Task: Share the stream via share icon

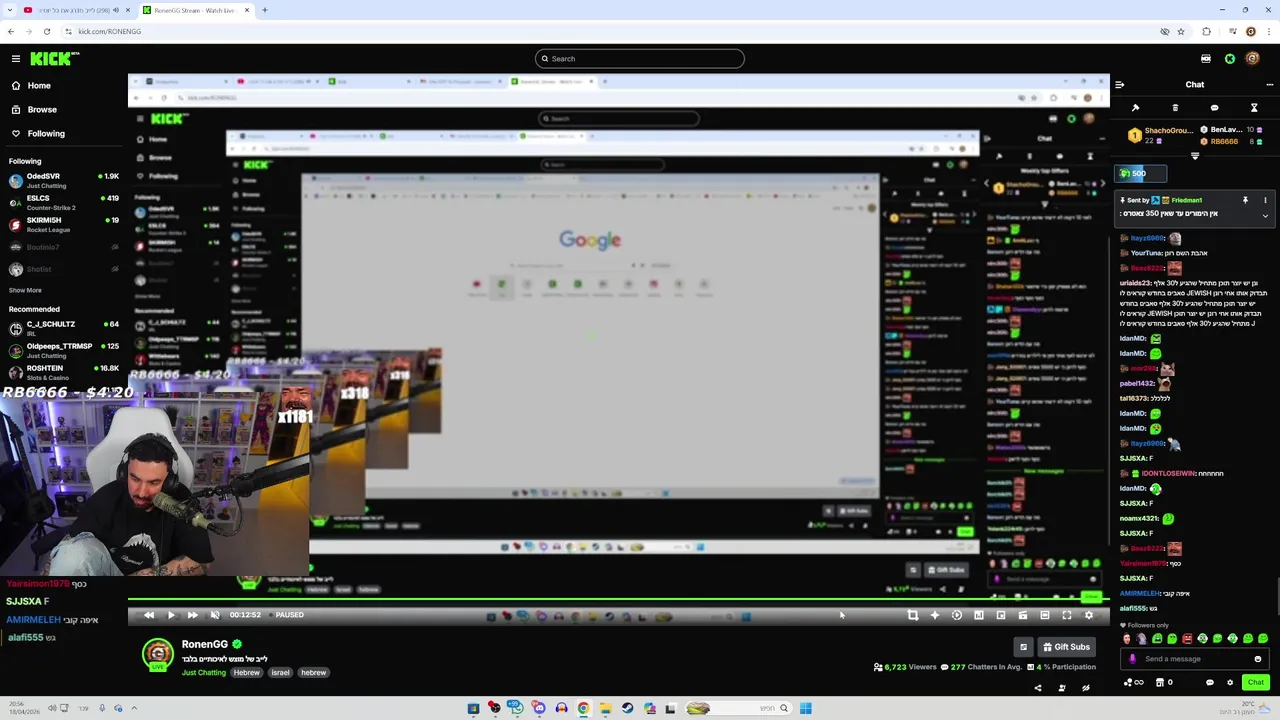Action: point(1037,688)
